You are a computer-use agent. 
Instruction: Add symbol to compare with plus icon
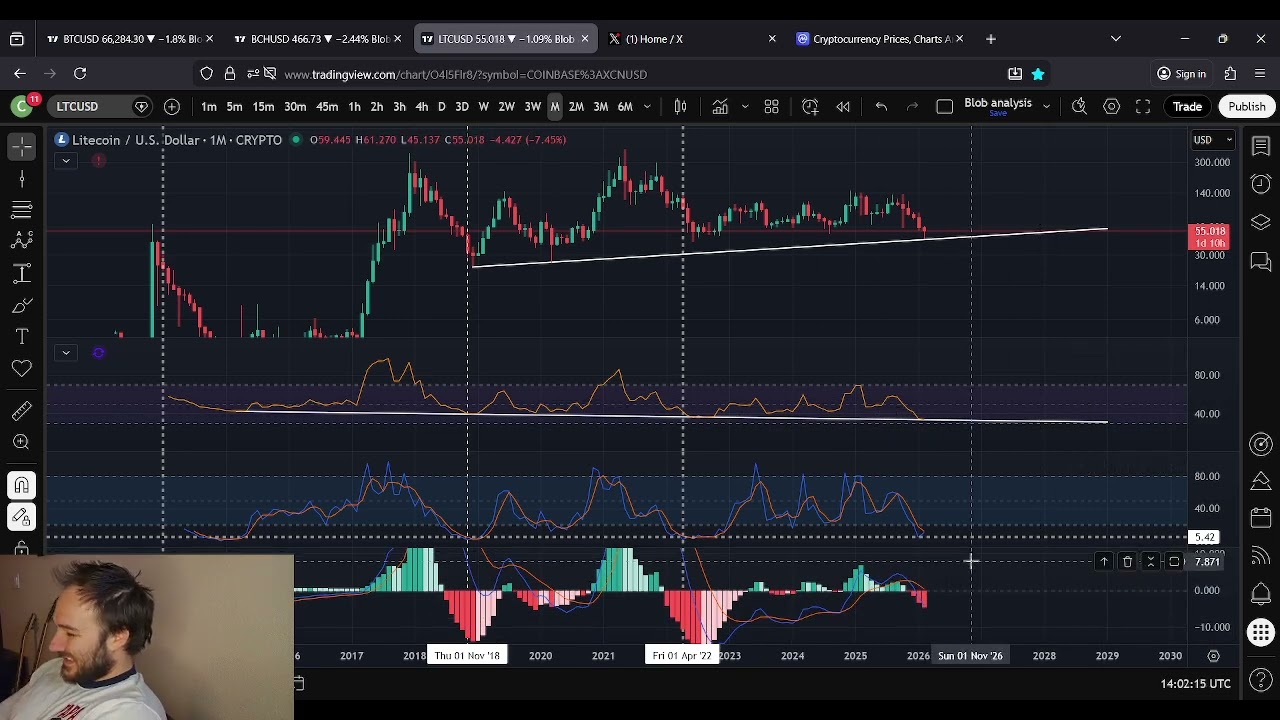point(172,107)
